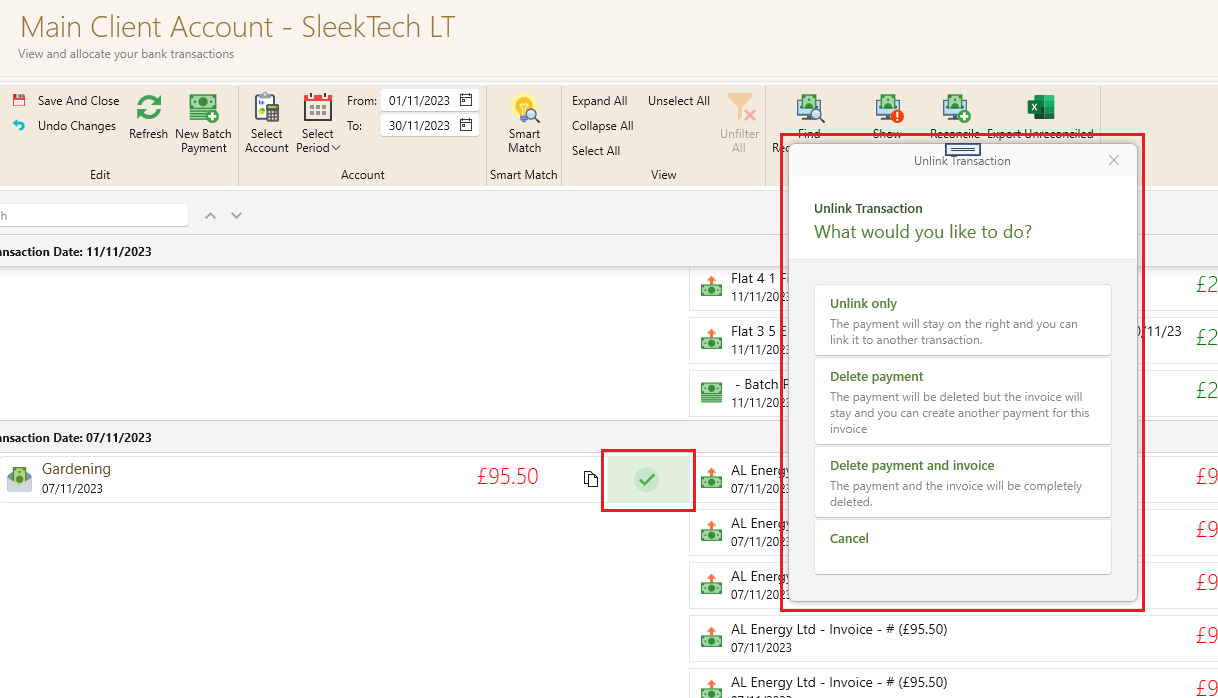
Task: Click money icon on Flat 3 5 row
Action: click(x=711, y=340)
